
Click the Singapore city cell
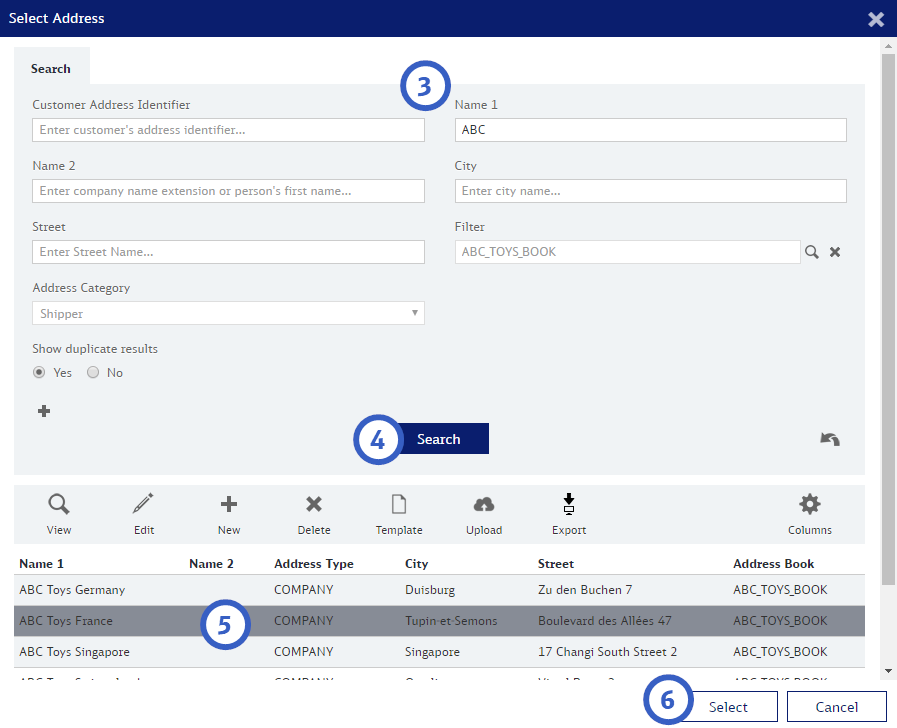coord(432,652)
